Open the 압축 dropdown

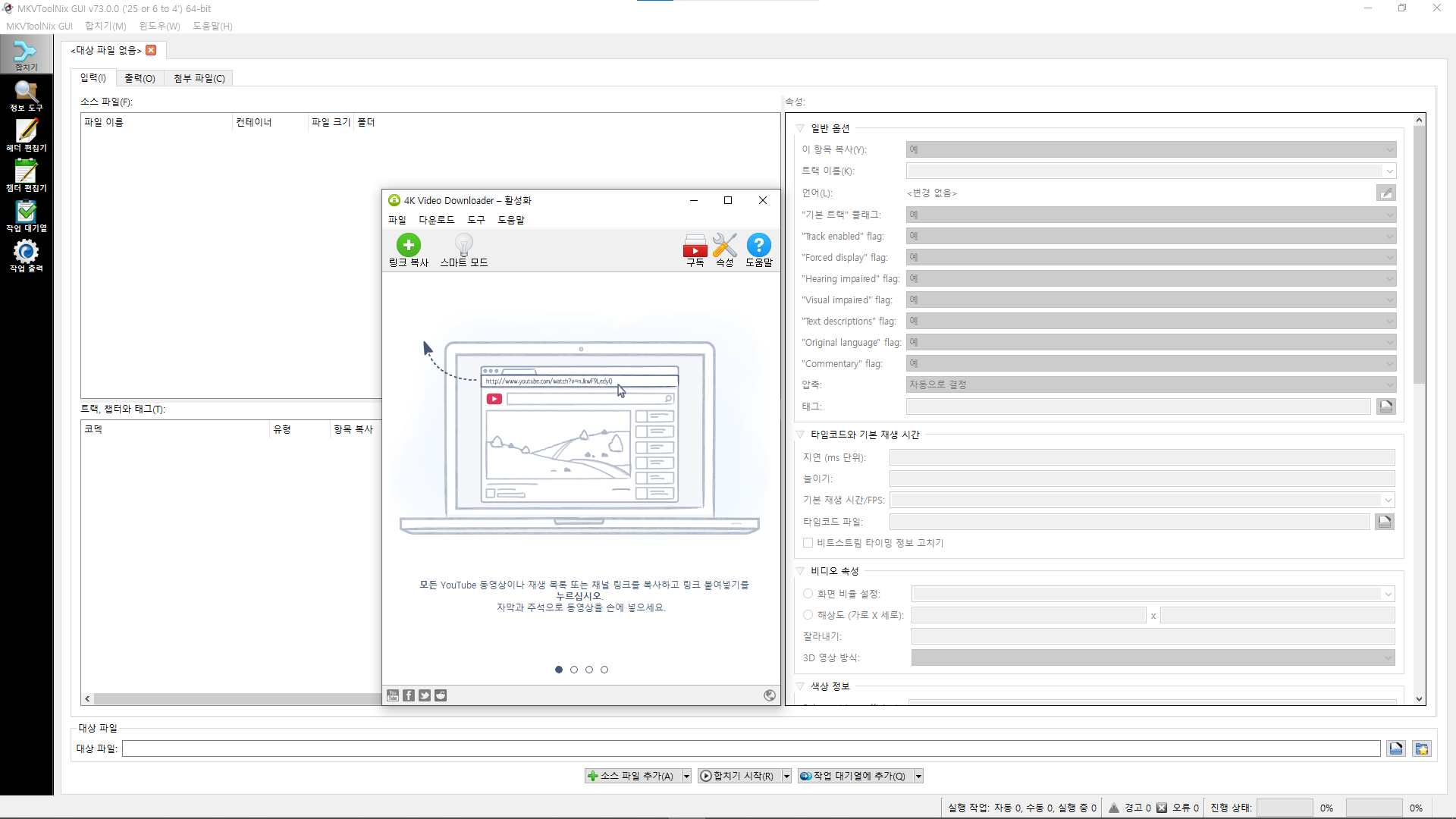click(1150, 385)
